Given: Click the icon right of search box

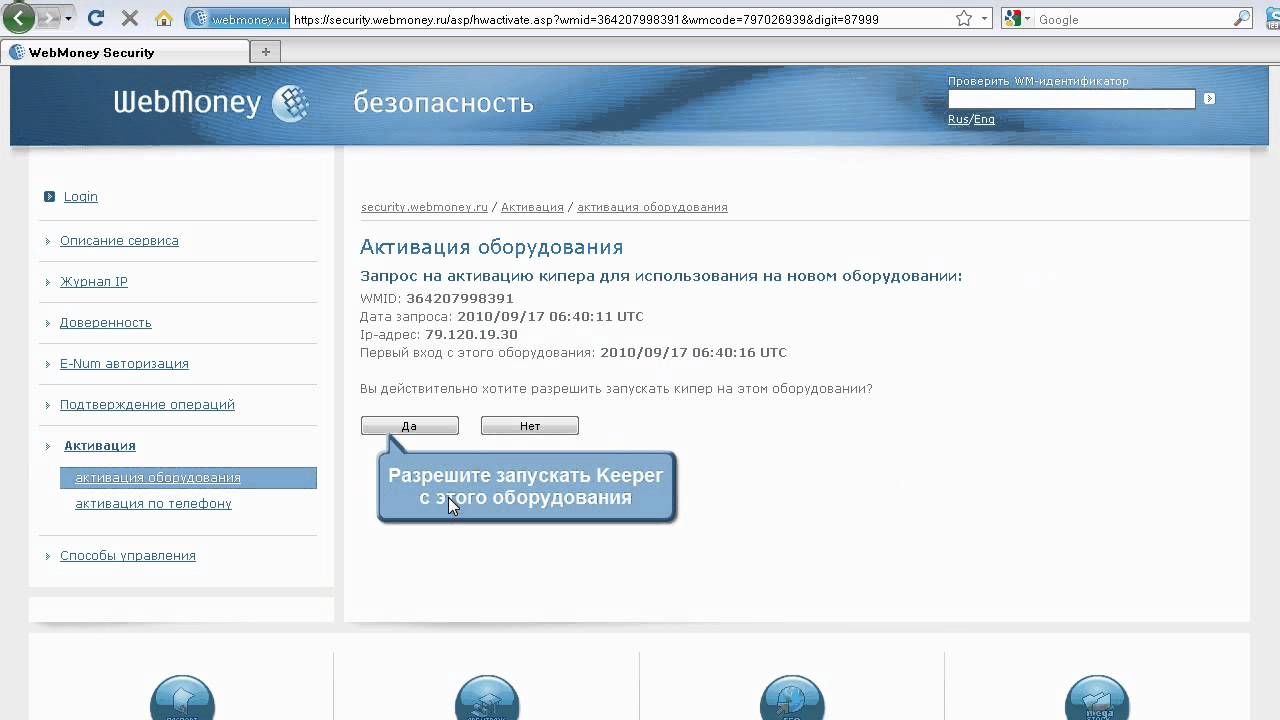Looking at the screenshot, I should (1271, 19).
